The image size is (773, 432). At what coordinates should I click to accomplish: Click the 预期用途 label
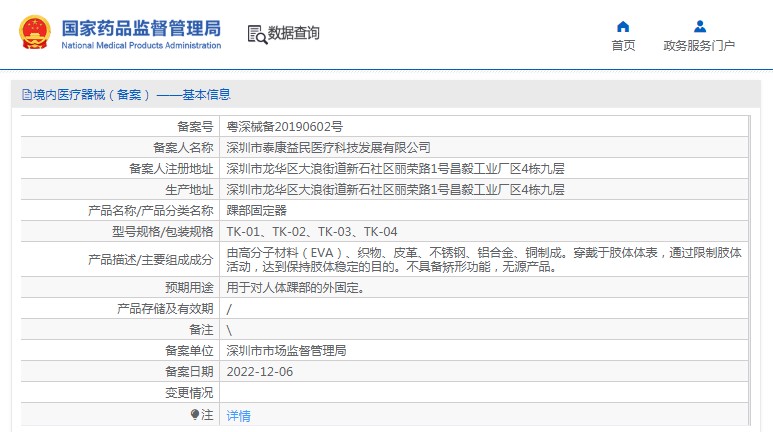click(x=189, y=288)
